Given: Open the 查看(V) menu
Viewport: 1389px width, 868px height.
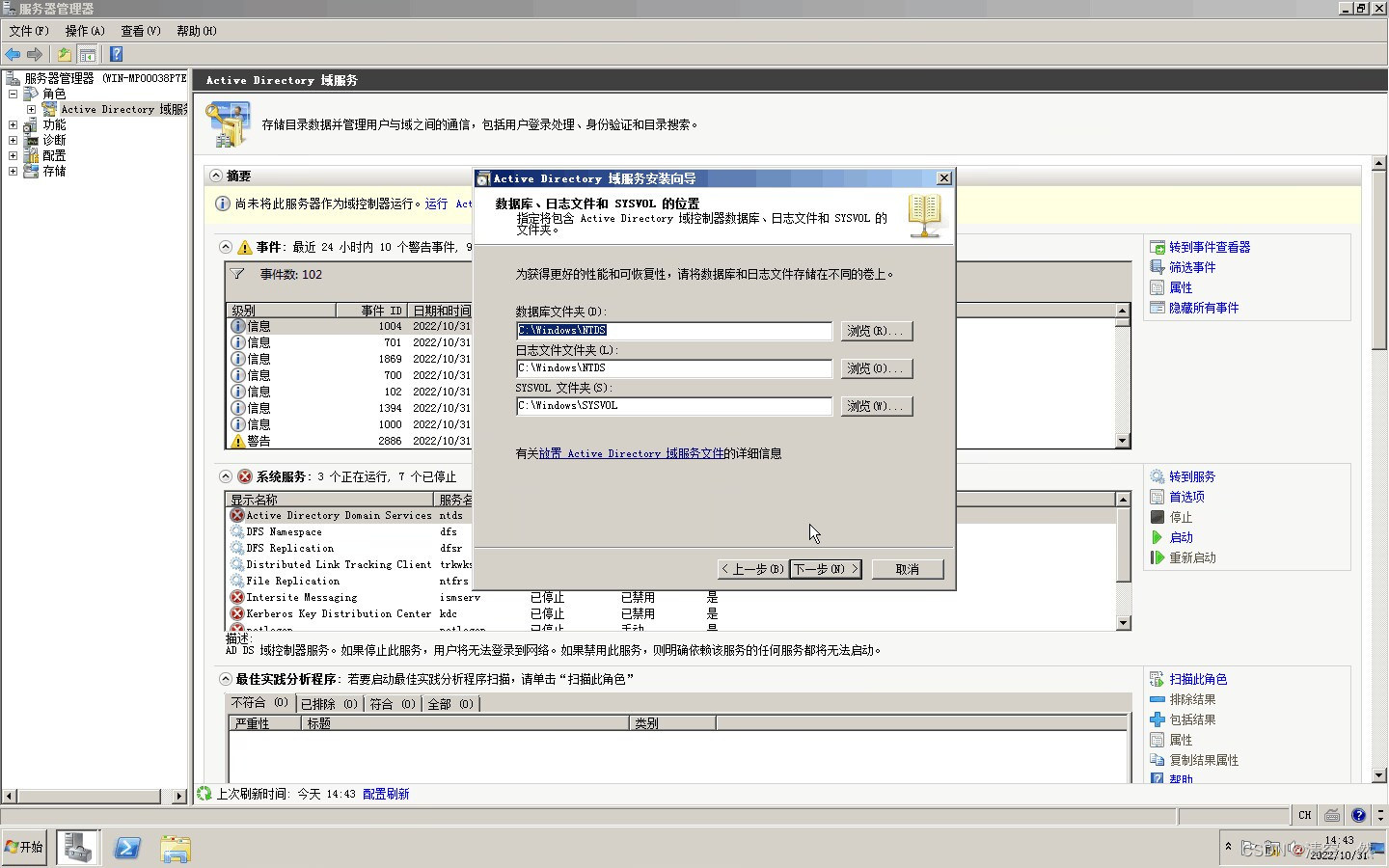Looking at the screenshot, I should point(141,31).
